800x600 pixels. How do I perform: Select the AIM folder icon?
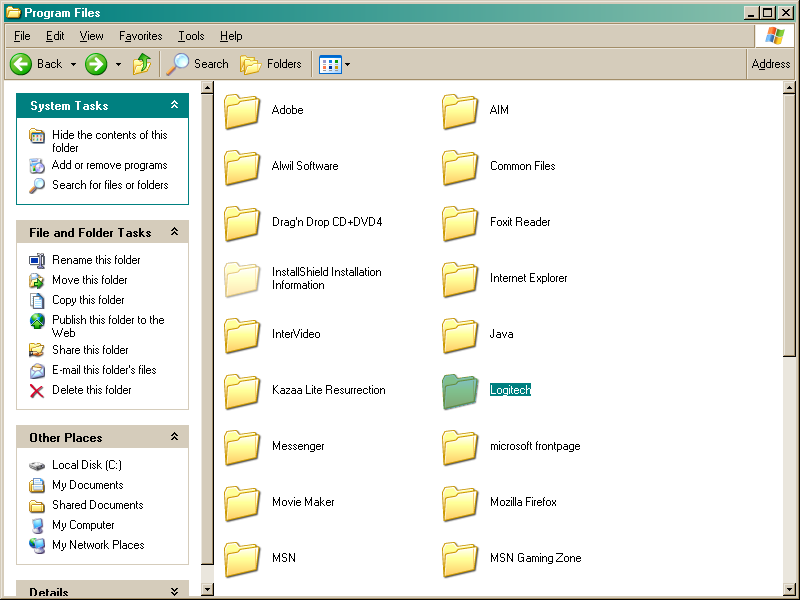click(460, 111)
